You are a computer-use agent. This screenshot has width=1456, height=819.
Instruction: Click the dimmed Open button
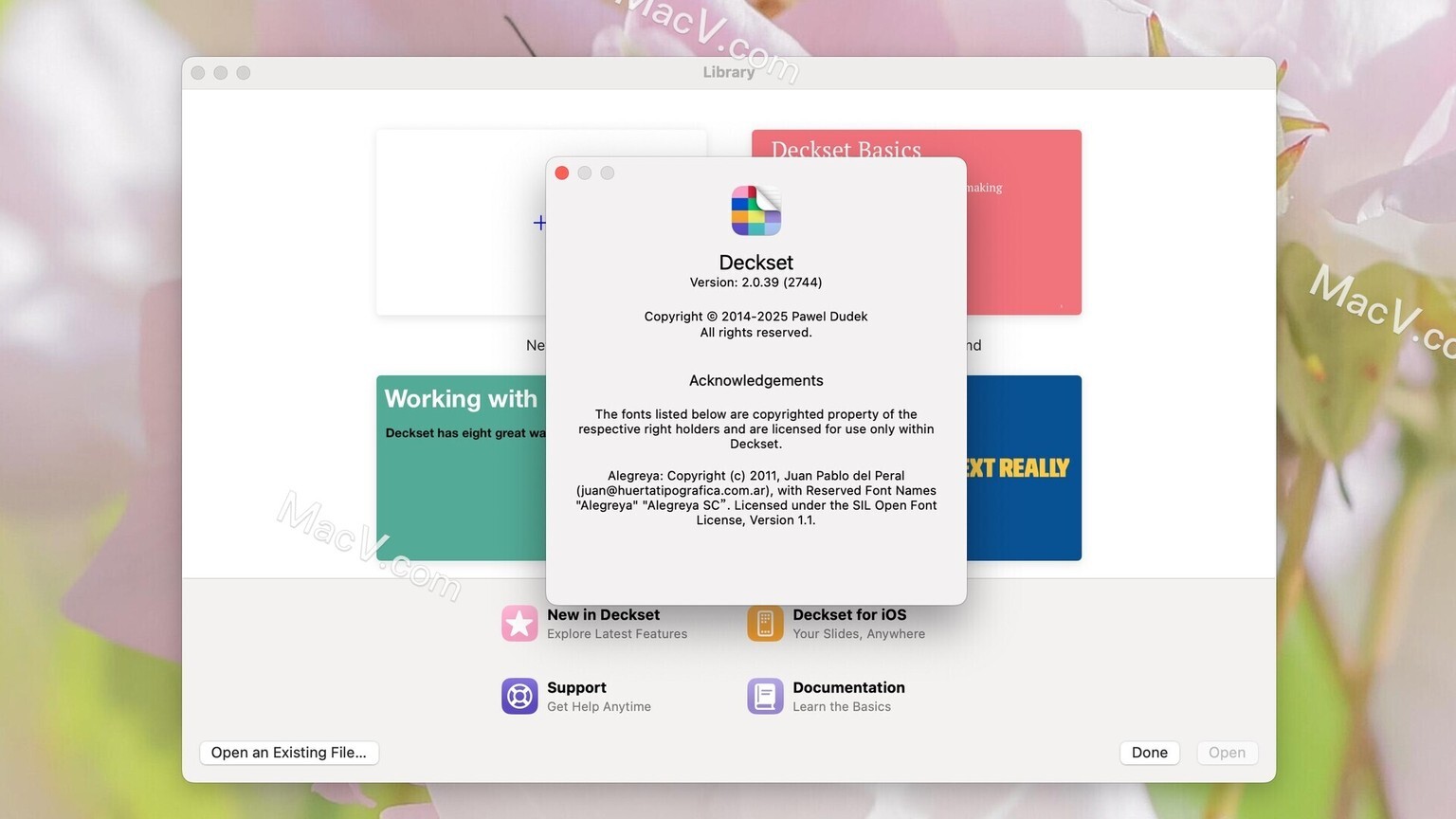pos(1228,753)
